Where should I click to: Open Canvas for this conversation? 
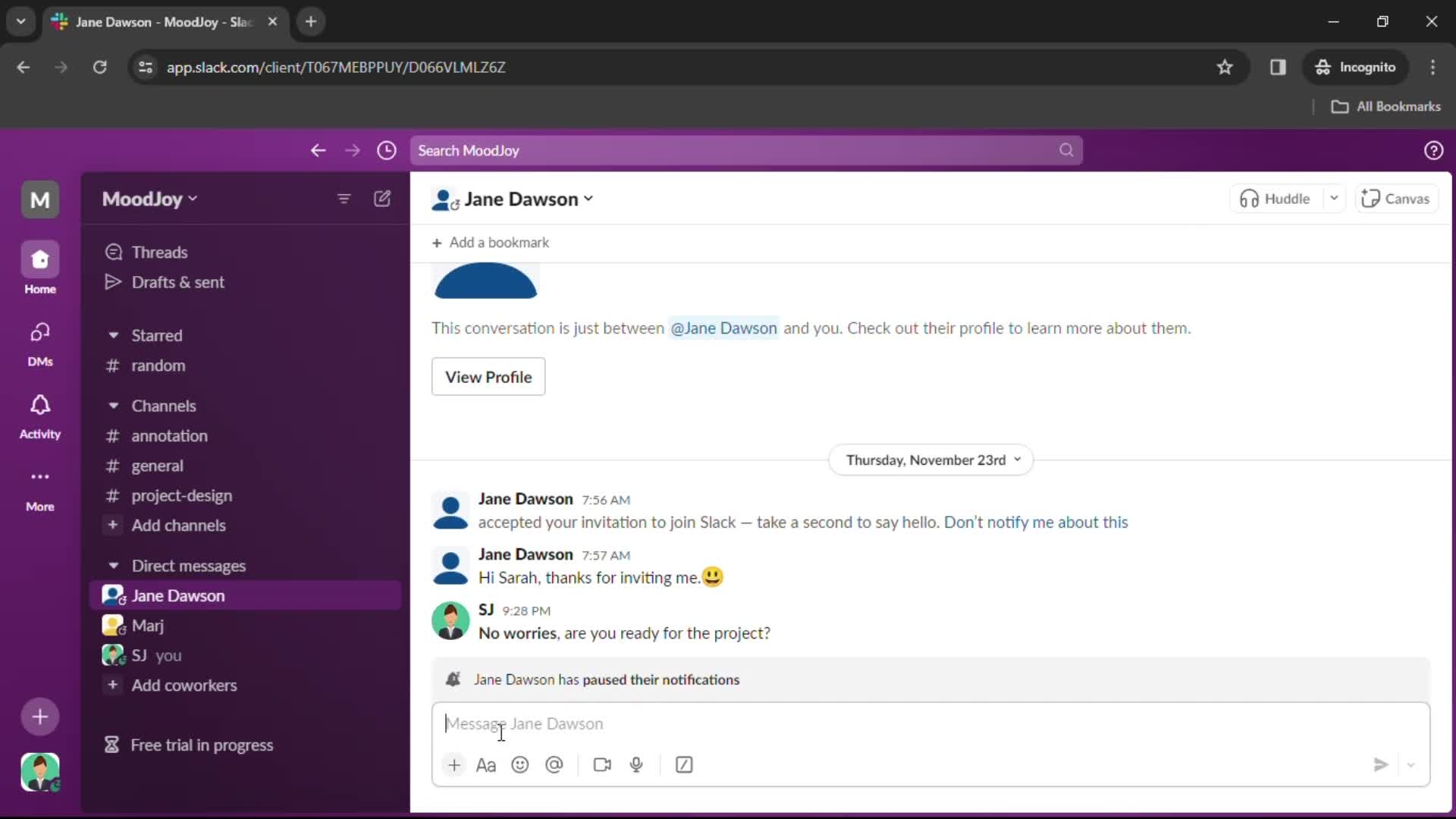coord(1396,199)
